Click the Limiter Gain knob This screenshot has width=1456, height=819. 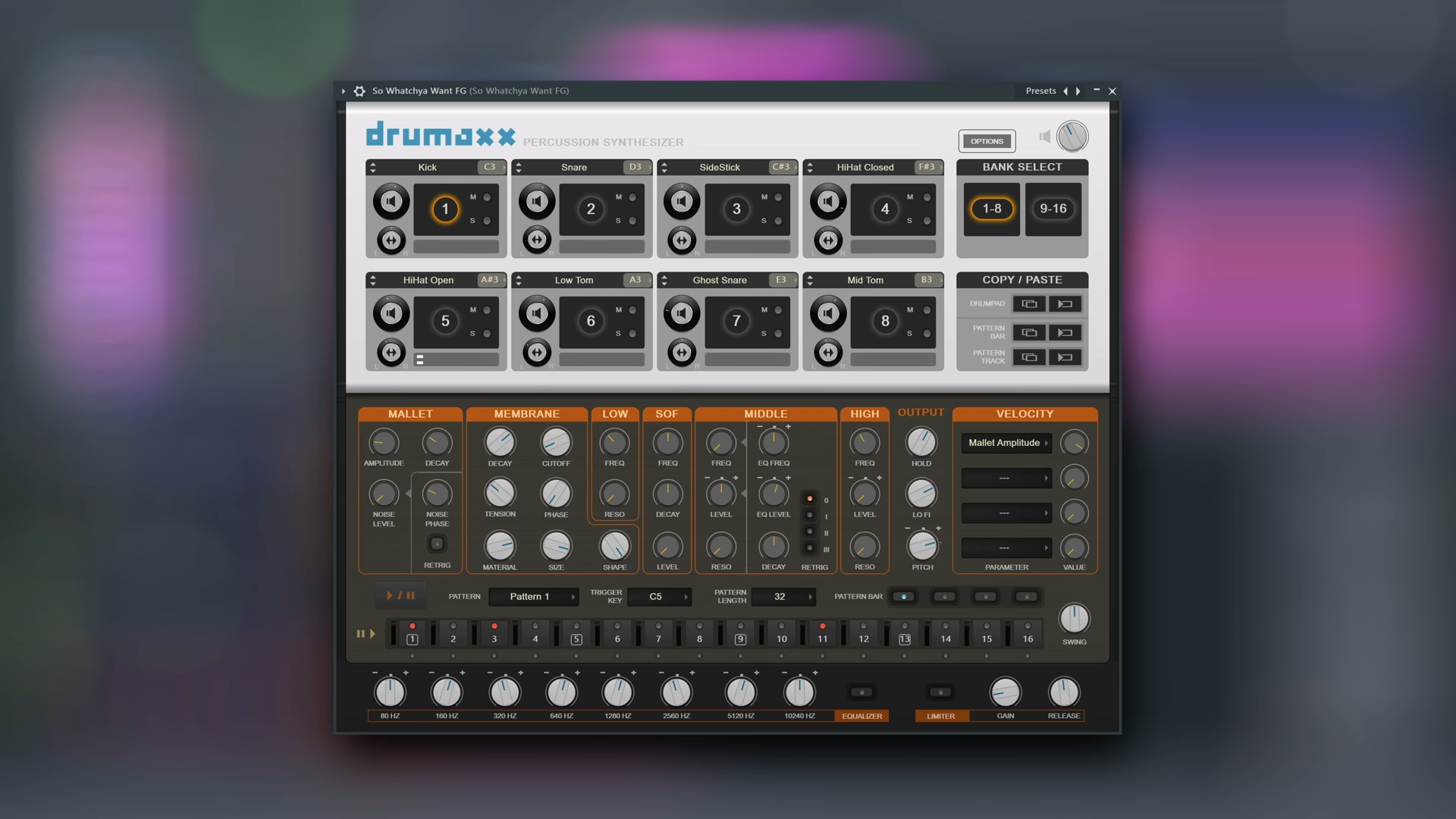(1006, 692)
